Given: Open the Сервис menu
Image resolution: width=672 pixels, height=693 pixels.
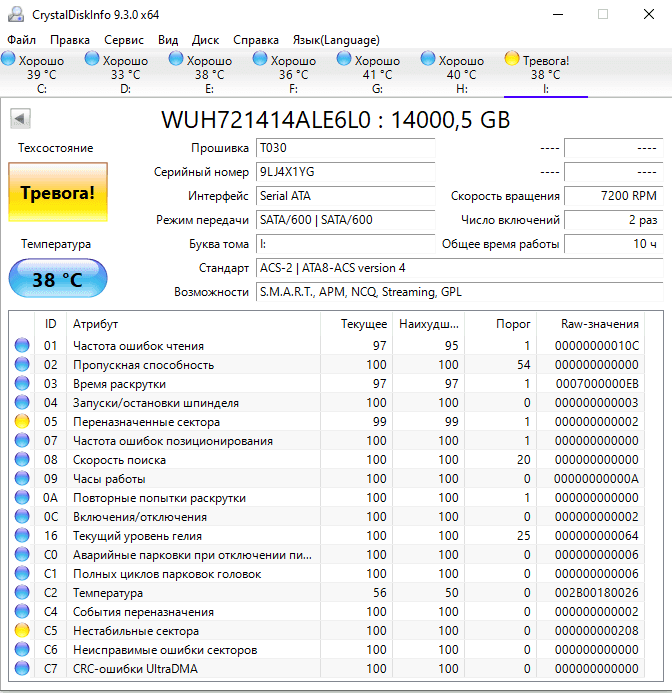Looking at the screenshot, I should 124,40.
